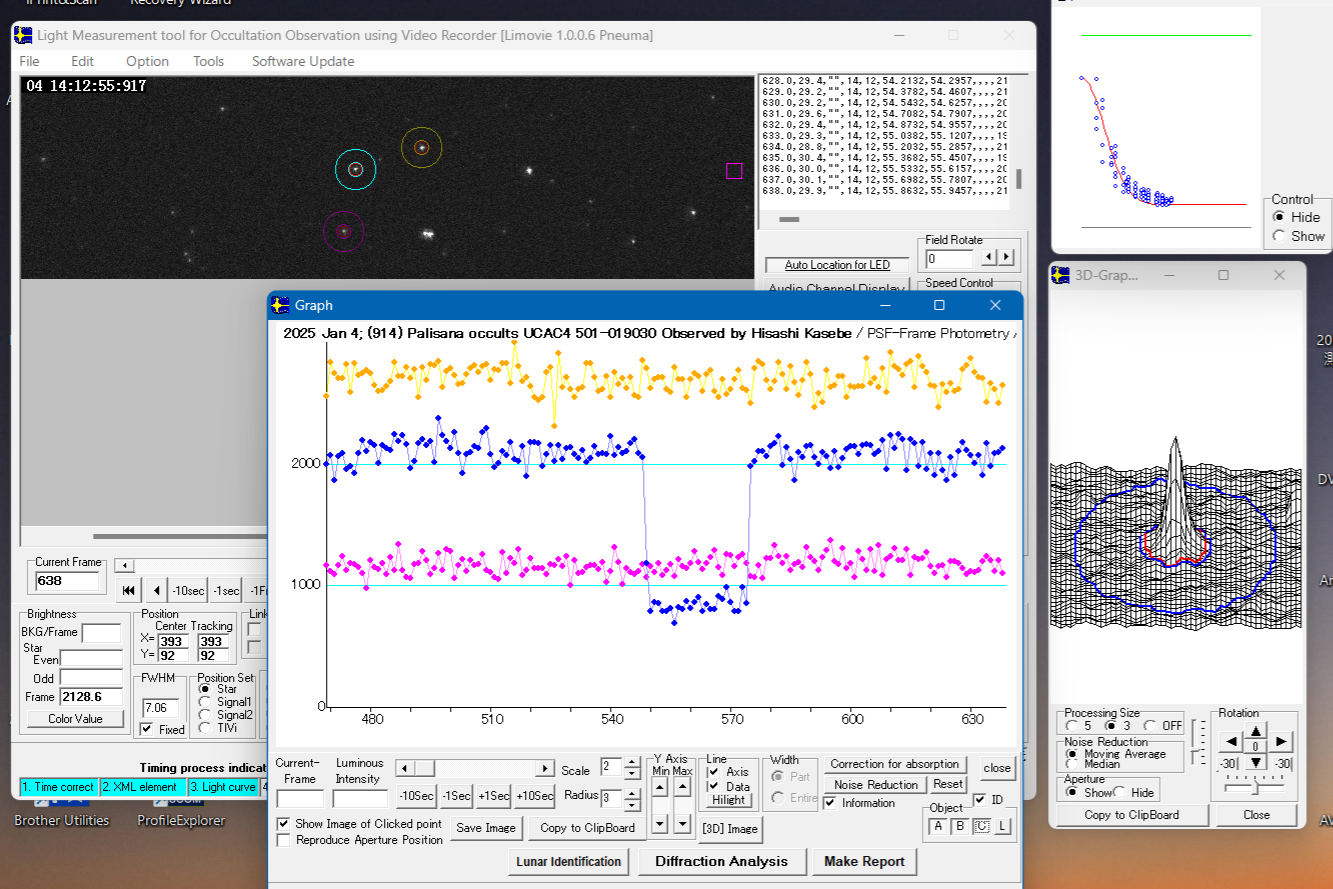Click the Field Rotate right arrow
This screenshot has height=889, width=1333.
click(x=1006, y=258)
